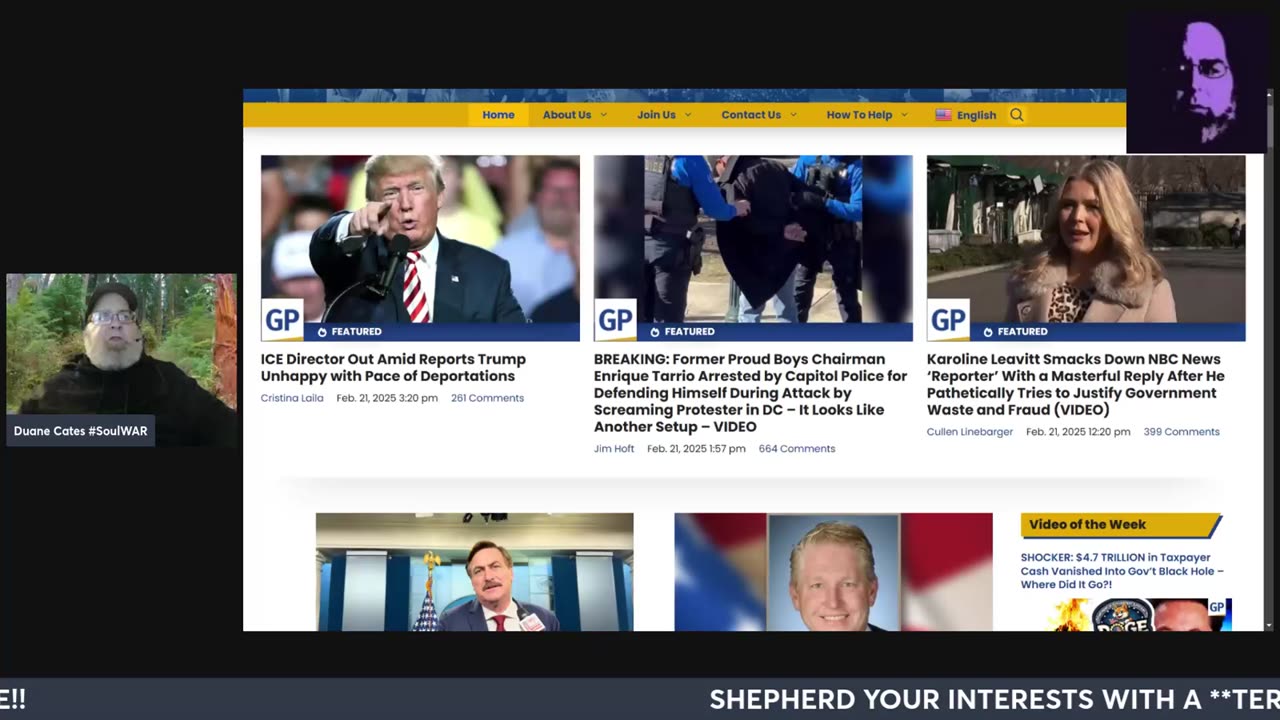Image resolution: width=1280 pixels, height=720 pixels.
Task: Expand the About Us dropdown arrow
Action: pos(604,115)
